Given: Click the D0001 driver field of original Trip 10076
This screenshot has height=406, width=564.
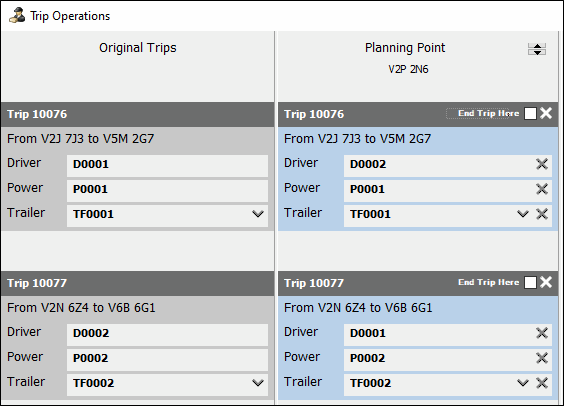Looking at the screenshot, I should tap(167, 165).
